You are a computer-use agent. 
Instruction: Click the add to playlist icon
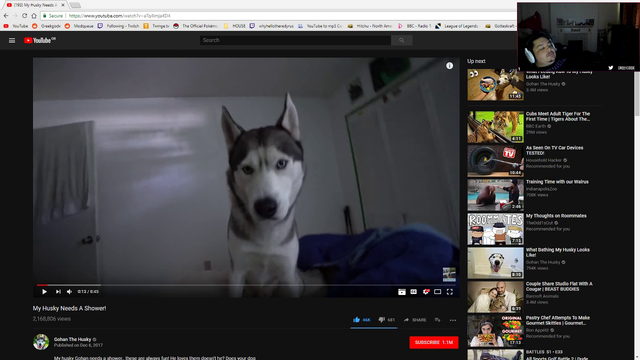tap(438, 320)
